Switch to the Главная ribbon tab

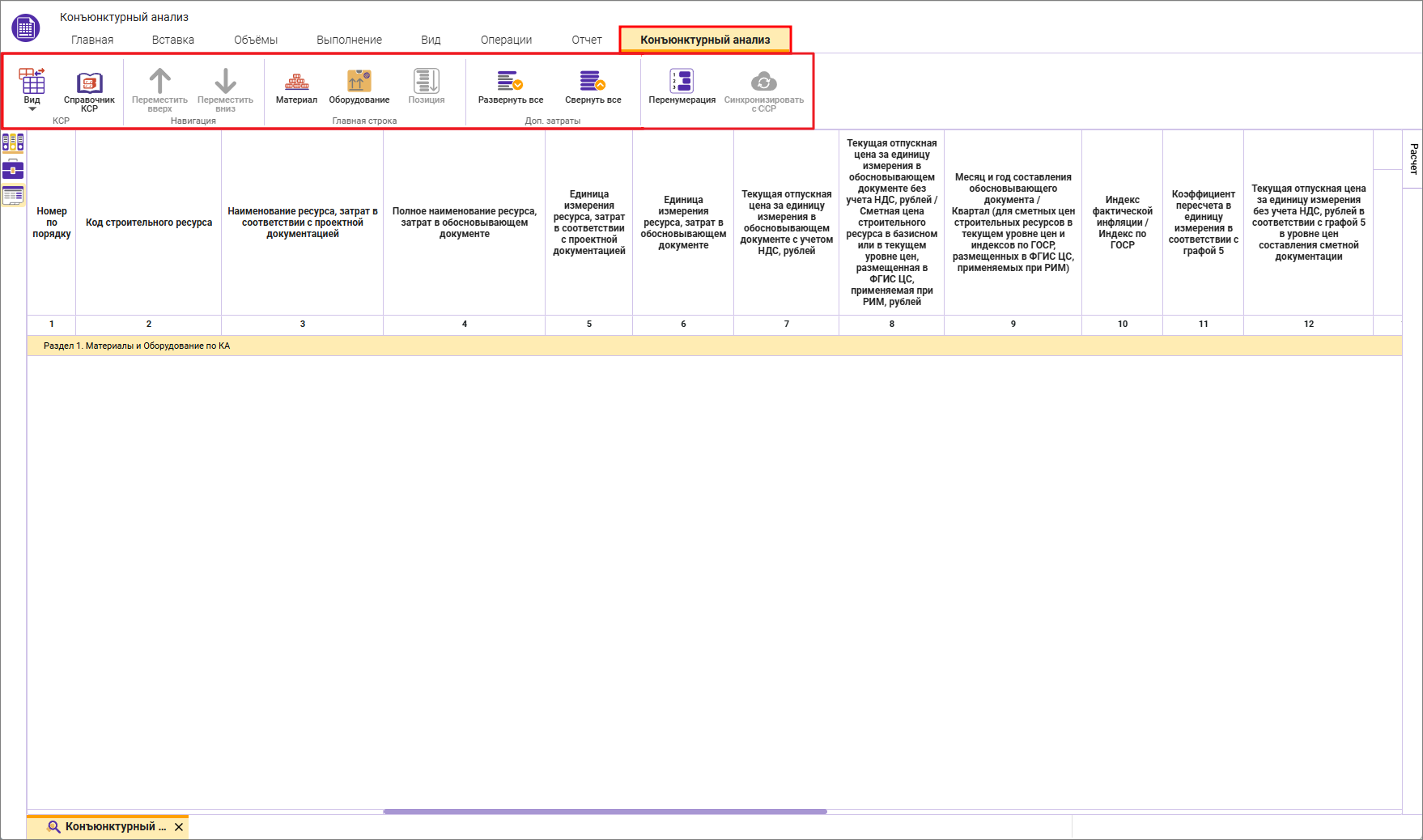click(92, 40)
